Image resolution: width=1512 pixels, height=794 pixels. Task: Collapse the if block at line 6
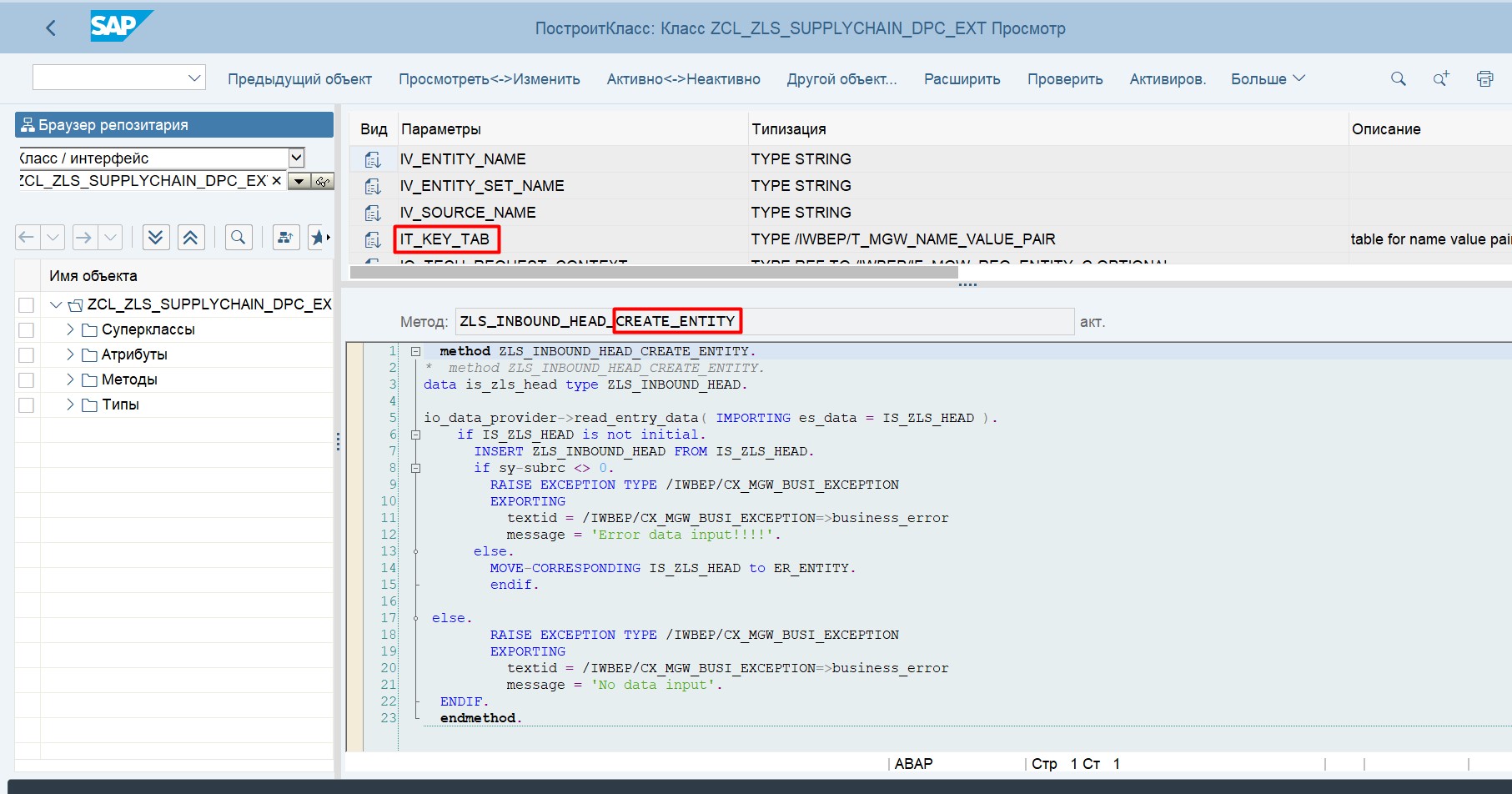coord(415,435)
